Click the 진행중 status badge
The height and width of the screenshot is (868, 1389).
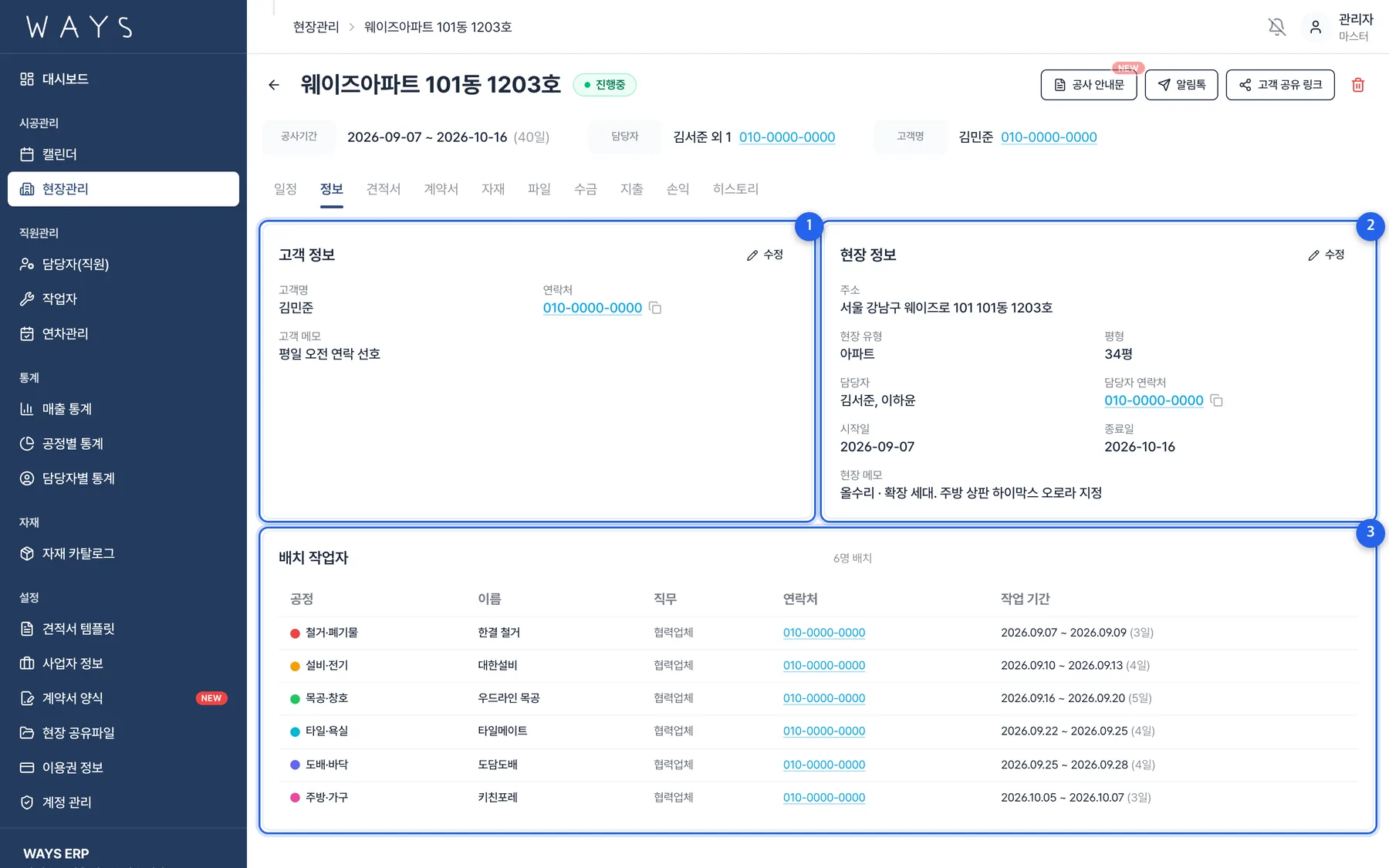pyautogui.click(x=605, y=85)
